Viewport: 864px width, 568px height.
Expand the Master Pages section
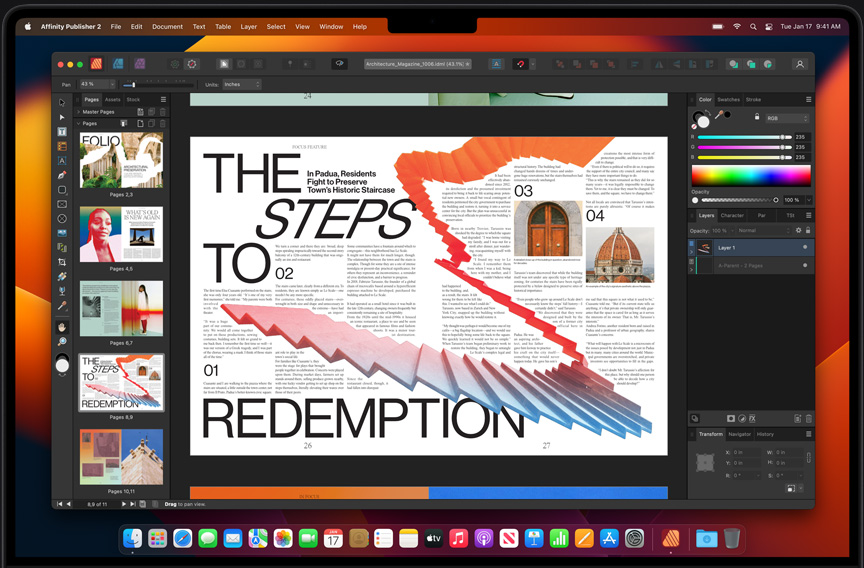point(78,112)
